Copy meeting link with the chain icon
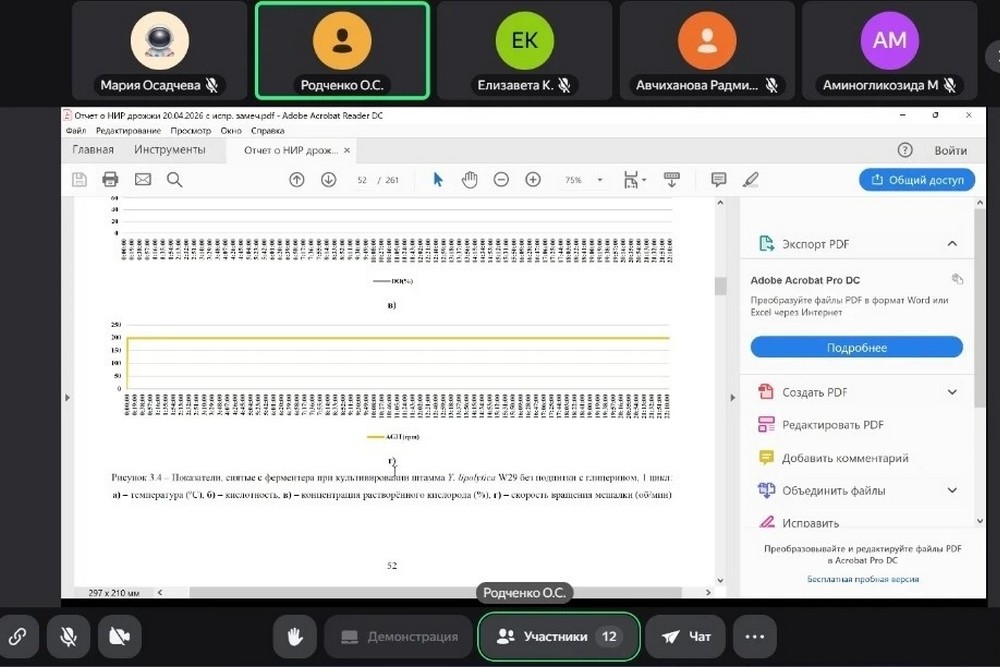Image resolution: width=1000 pixels, height=667 pixels. click(x=18, y=636)
